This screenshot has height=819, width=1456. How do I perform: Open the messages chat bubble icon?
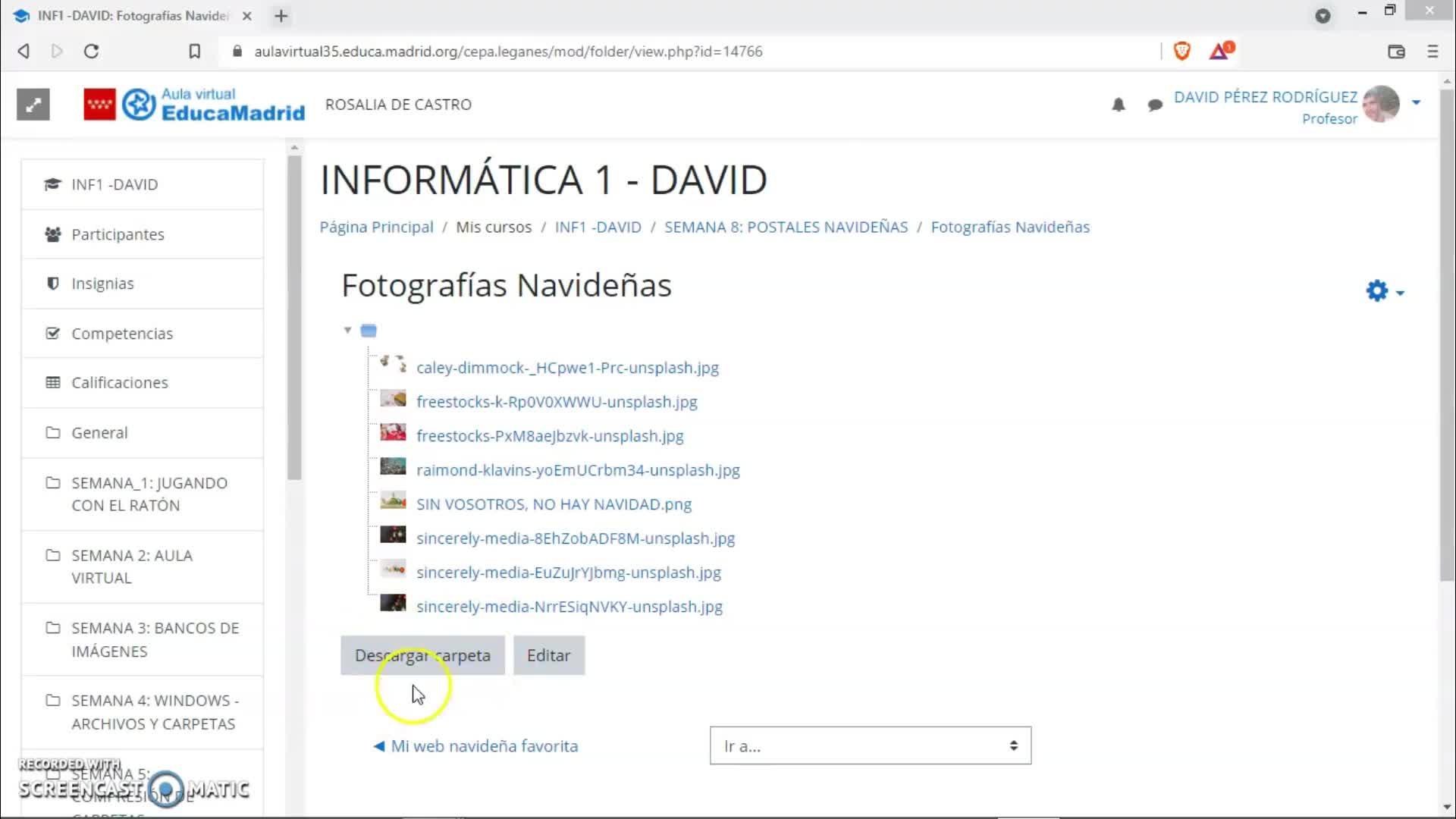1155,105
